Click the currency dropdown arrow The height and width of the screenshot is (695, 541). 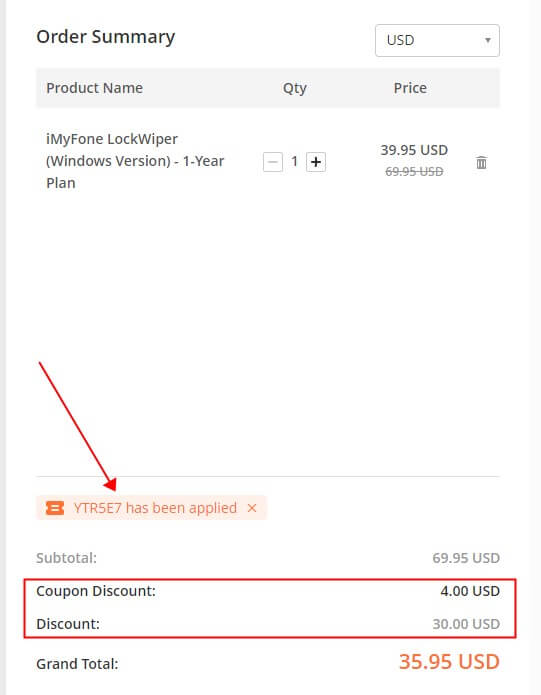point(487,40)
